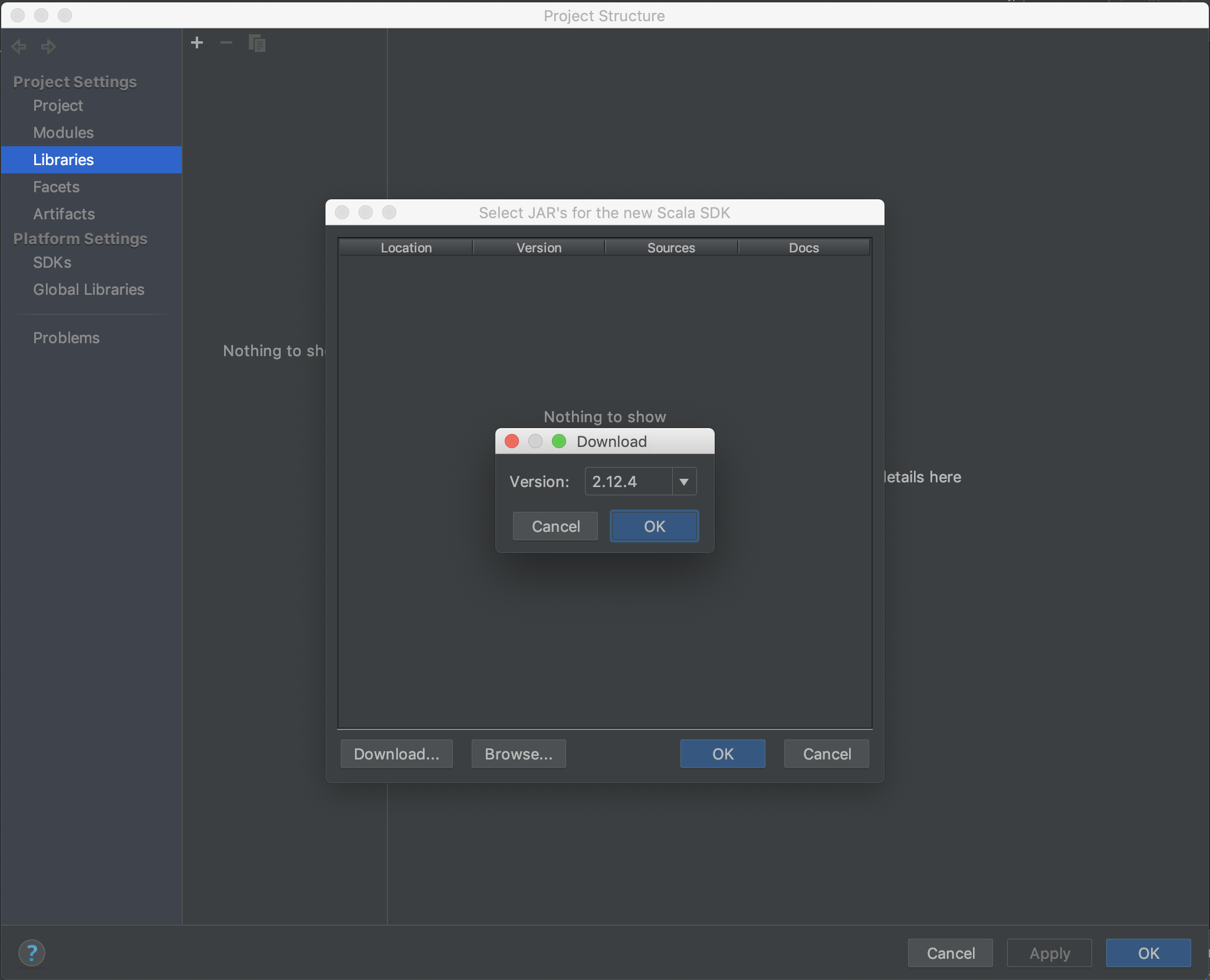This screenshot has height=980, width=1210.
Task: Click Apply in Project Structure window
Action: point(1050,953)
